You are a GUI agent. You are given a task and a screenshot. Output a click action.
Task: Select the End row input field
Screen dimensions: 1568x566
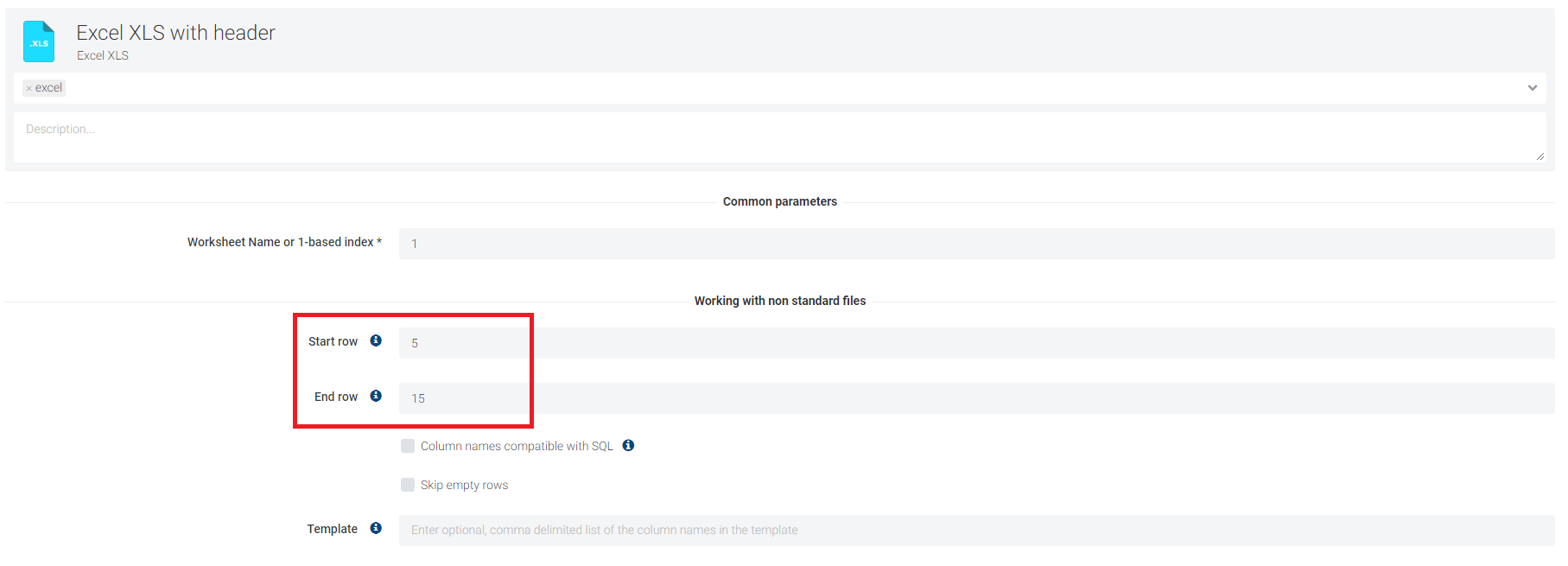click(974, 398)
